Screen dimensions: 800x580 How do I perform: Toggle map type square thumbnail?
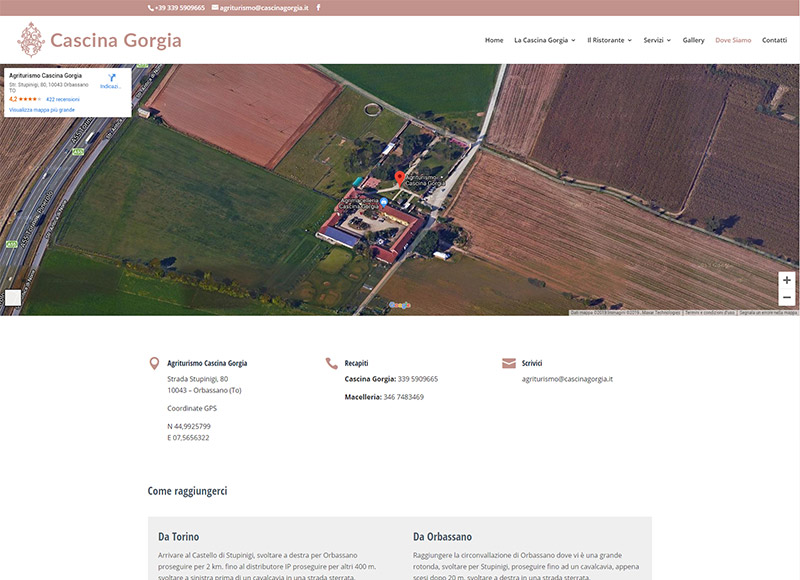point(13,297)
